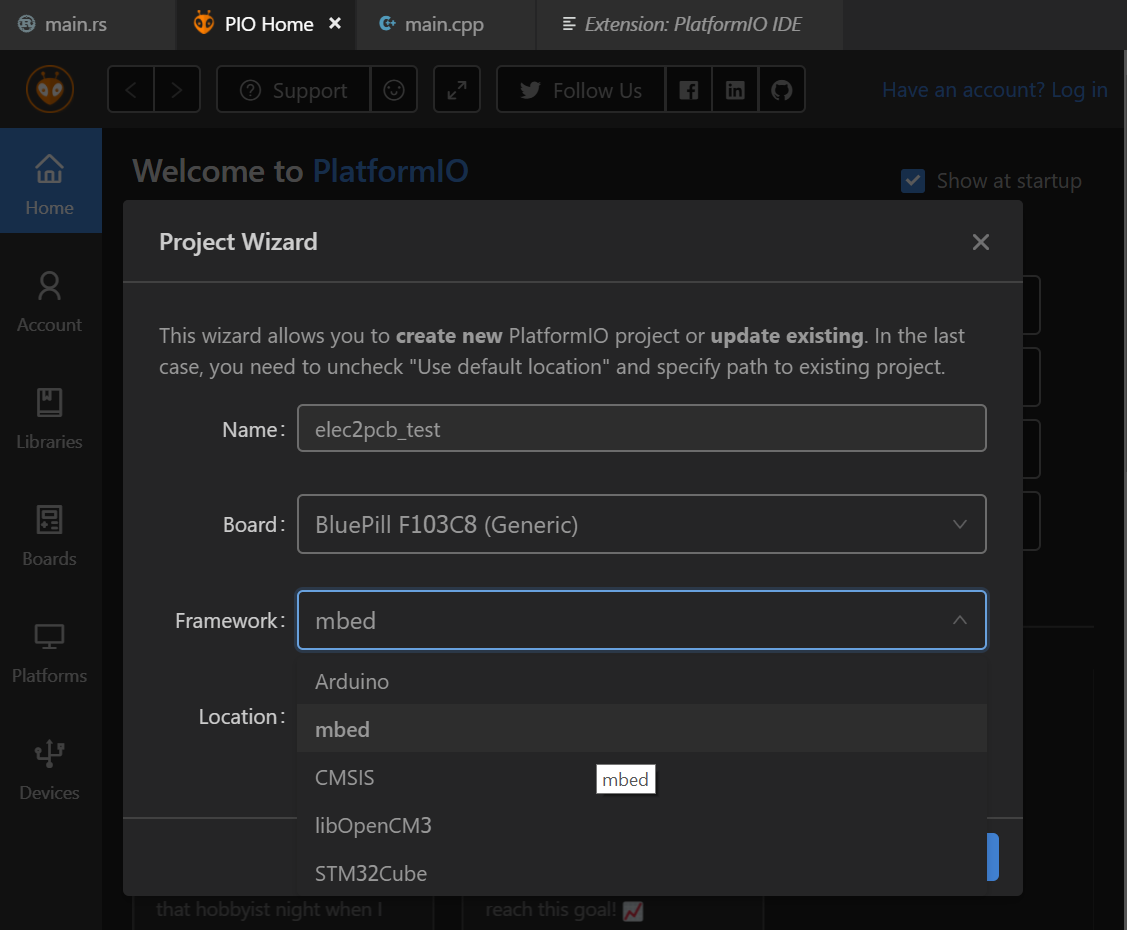This screenshot has width=1127, height=930.
Task: Expand the Board dropdown
Action: [x=641, y=524]
